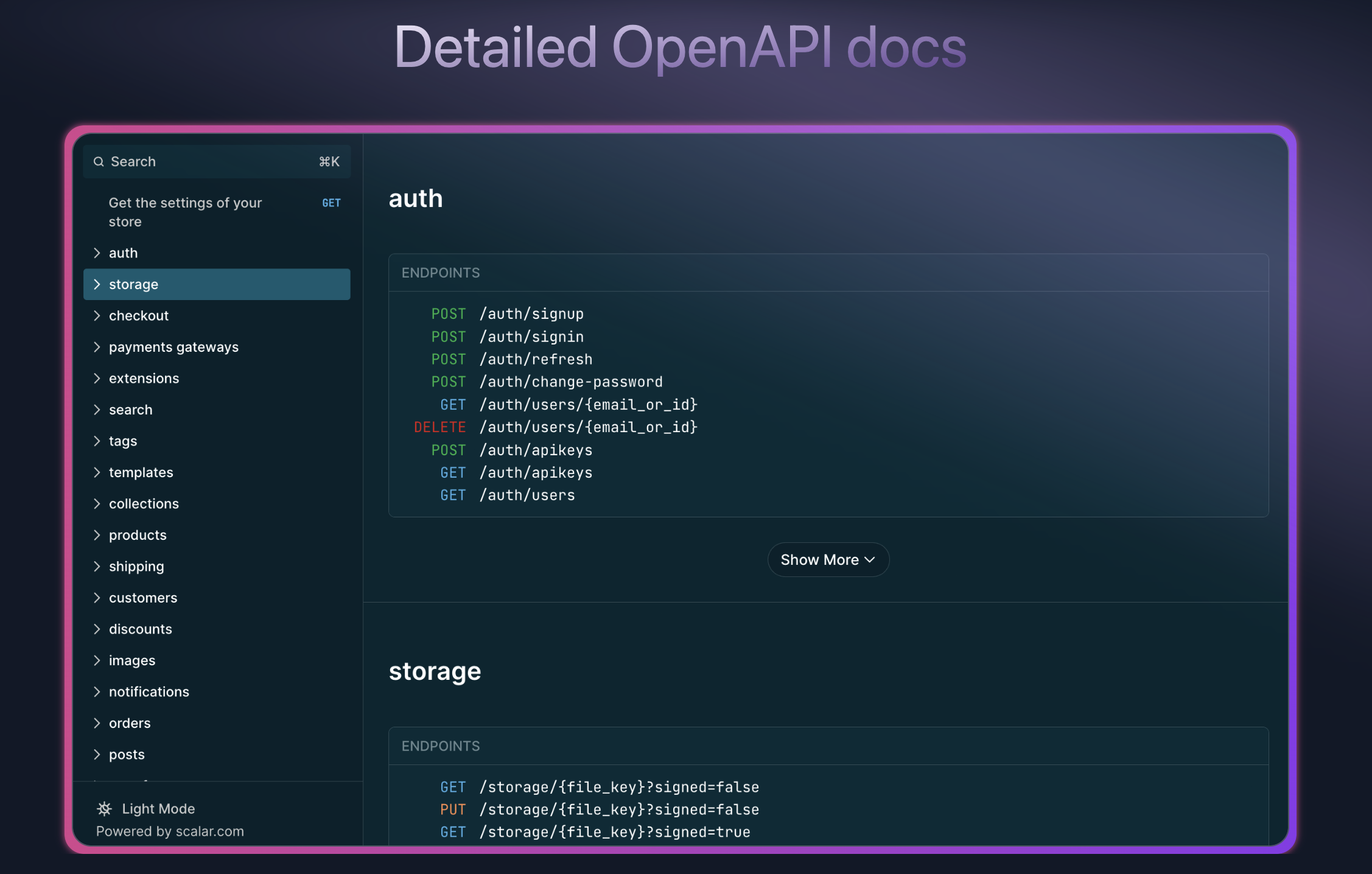Expand the extensions section chevron

pyautogui.click(x=97, y=378)
